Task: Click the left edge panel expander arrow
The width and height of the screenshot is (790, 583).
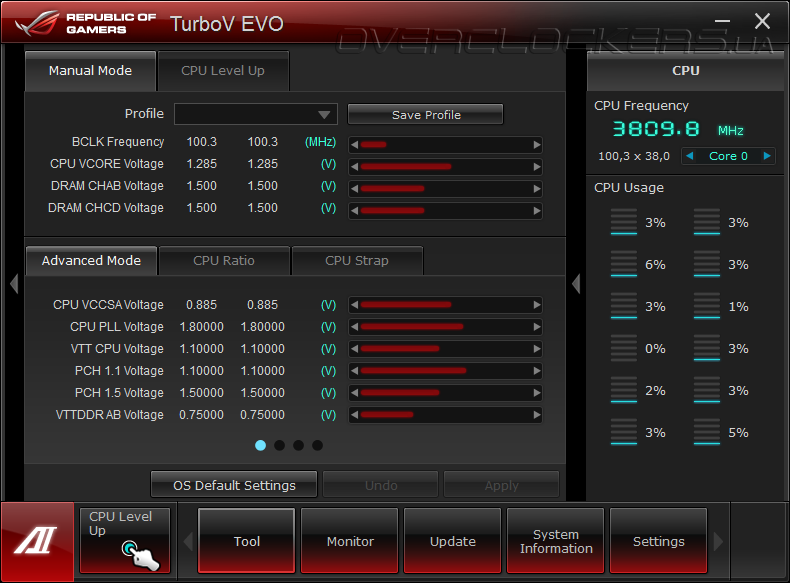Action: click(x=14, y=284)
